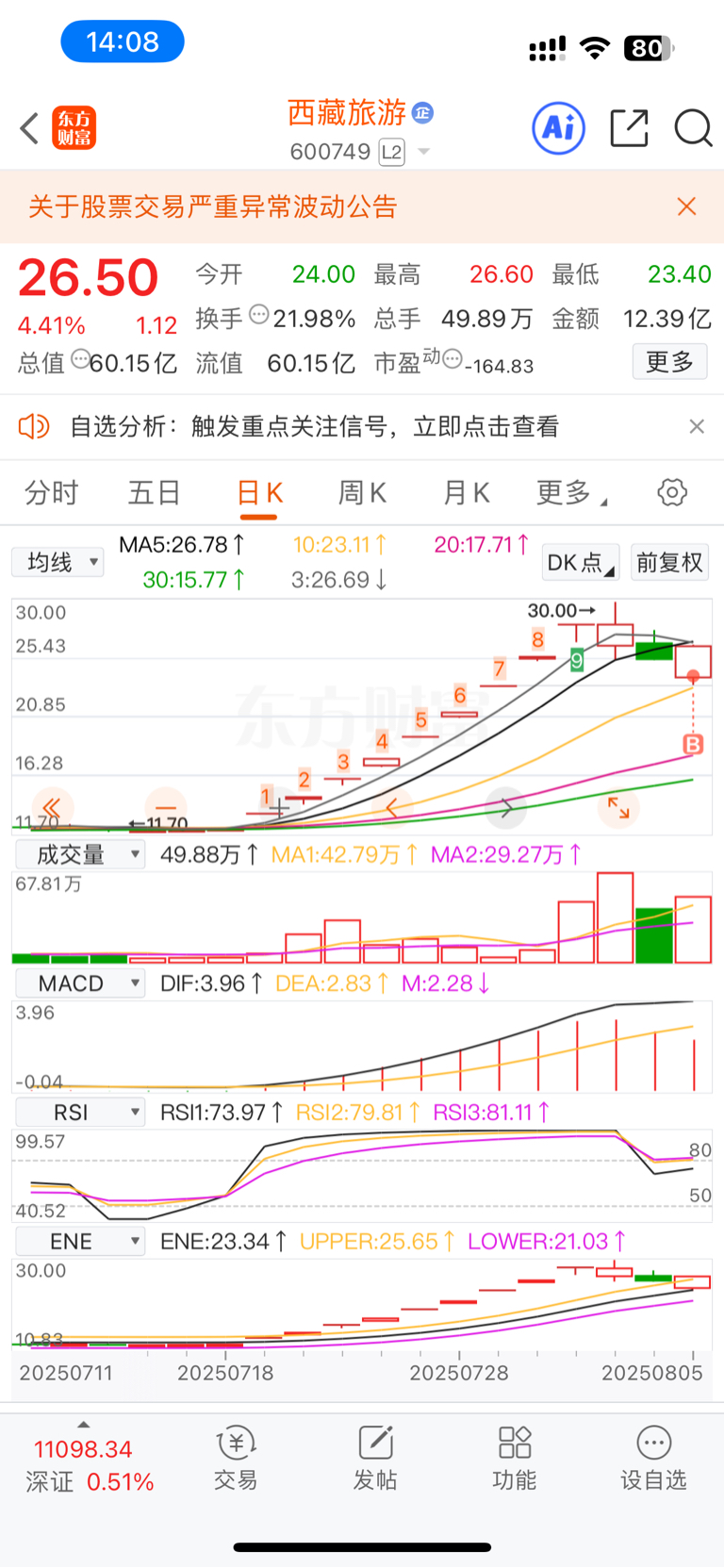Tap the UPPER:25.65 value
Screen dimensions: 724x1568
377,1242
